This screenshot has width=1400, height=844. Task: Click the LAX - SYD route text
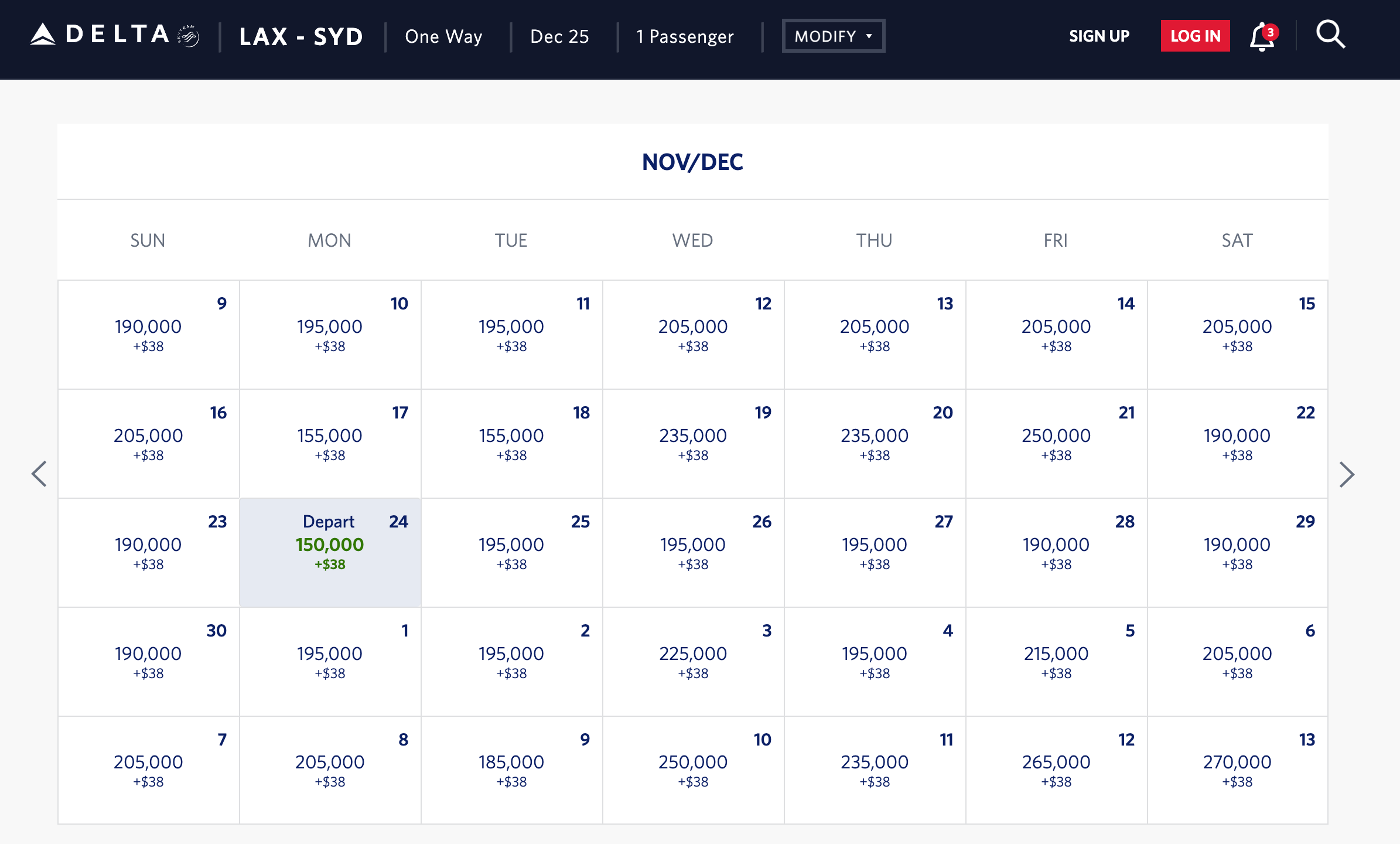click(302, 36)
